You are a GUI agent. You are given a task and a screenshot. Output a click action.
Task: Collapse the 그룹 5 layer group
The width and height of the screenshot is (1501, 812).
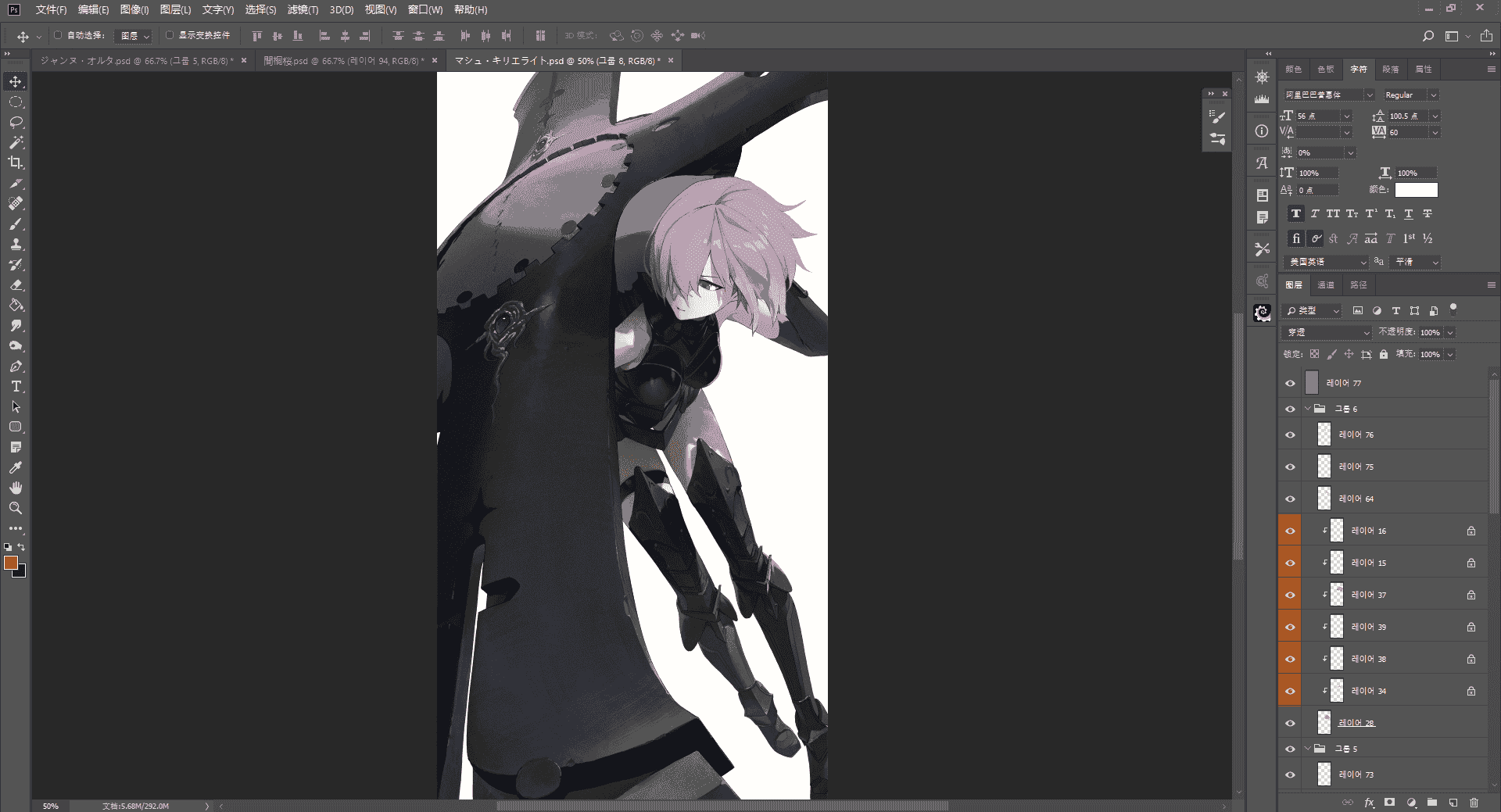point(1308,749)
